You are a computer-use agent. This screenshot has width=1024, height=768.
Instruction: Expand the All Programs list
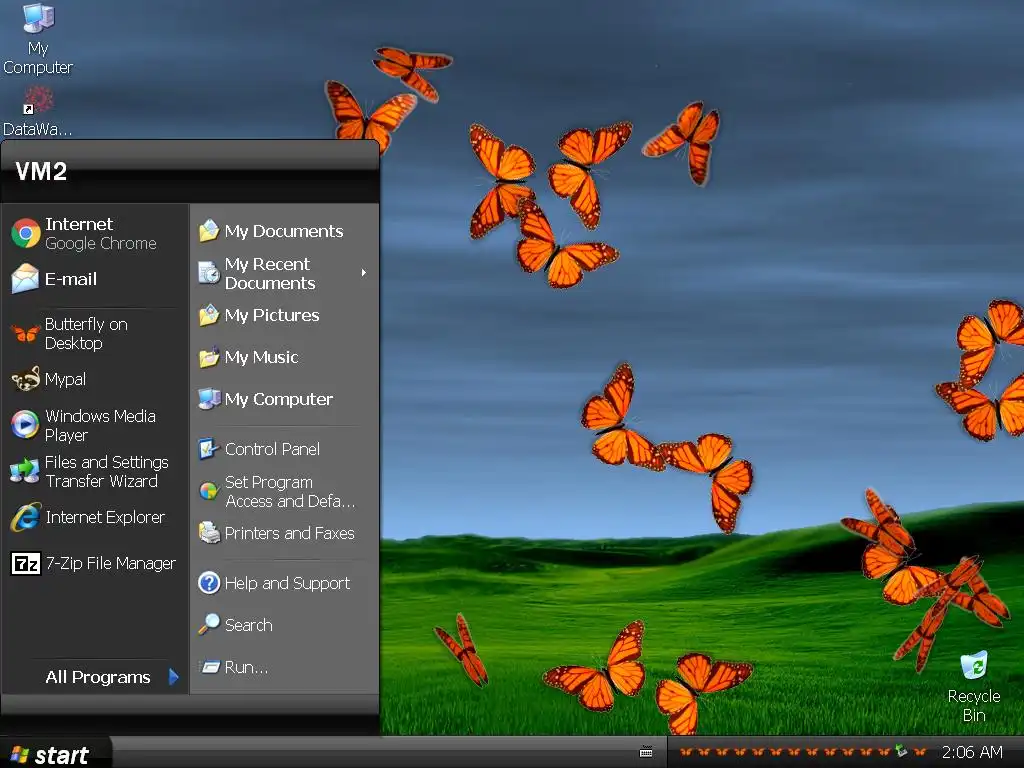110,677
